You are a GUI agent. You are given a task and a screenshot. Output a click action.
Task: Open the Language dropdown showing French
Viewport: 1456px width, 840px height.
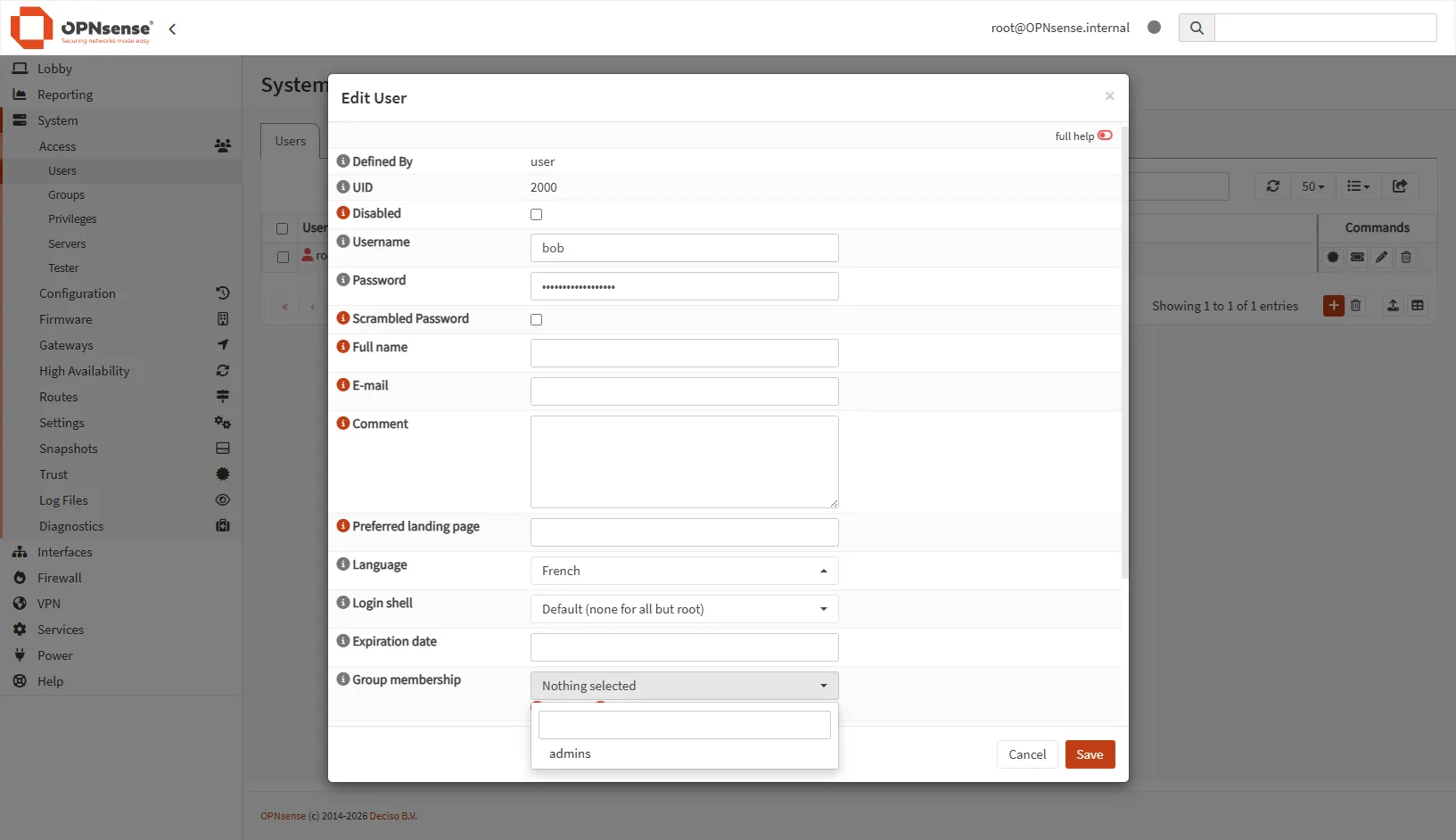point(684,571)
